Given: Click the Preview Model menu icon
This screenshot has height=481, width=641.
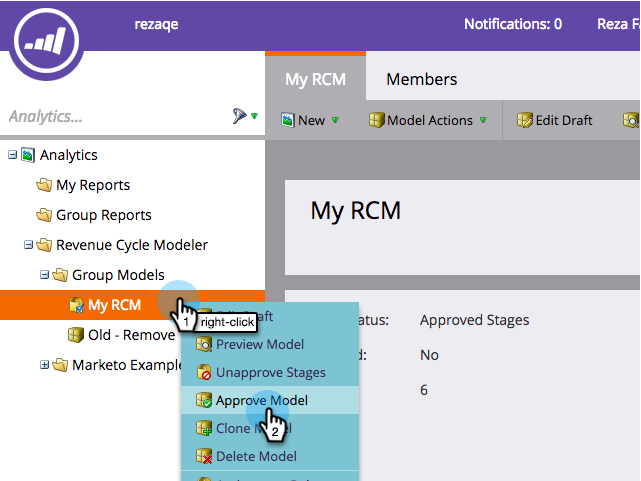Looking at the screenshot, I should pyautogui.click(x=204, y=344).
